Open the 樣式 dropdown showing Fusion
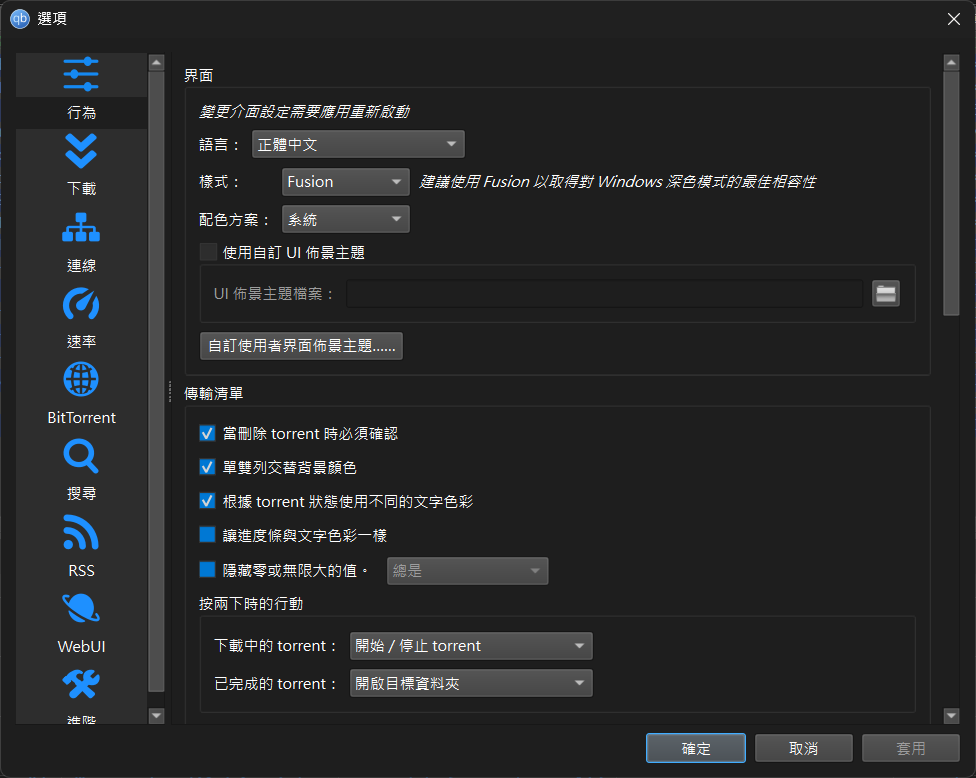976x778 pixels. (345, 182)
